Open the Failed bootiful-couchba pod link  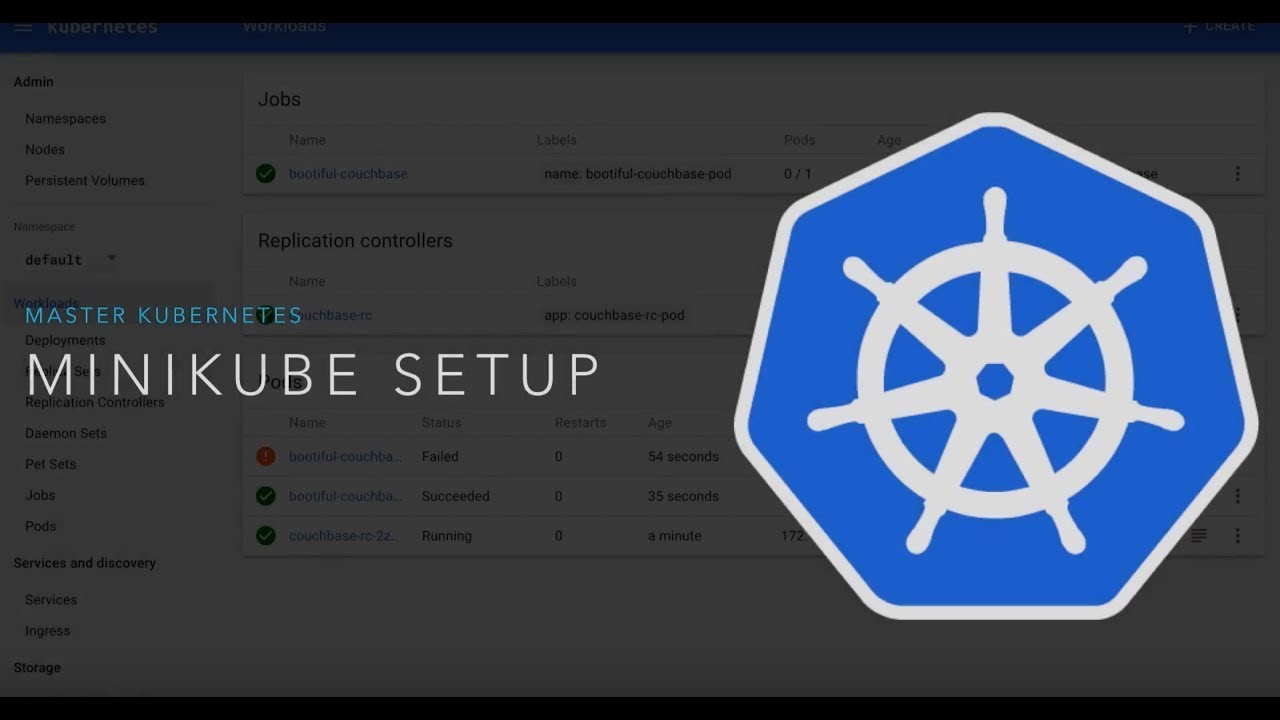346,456
